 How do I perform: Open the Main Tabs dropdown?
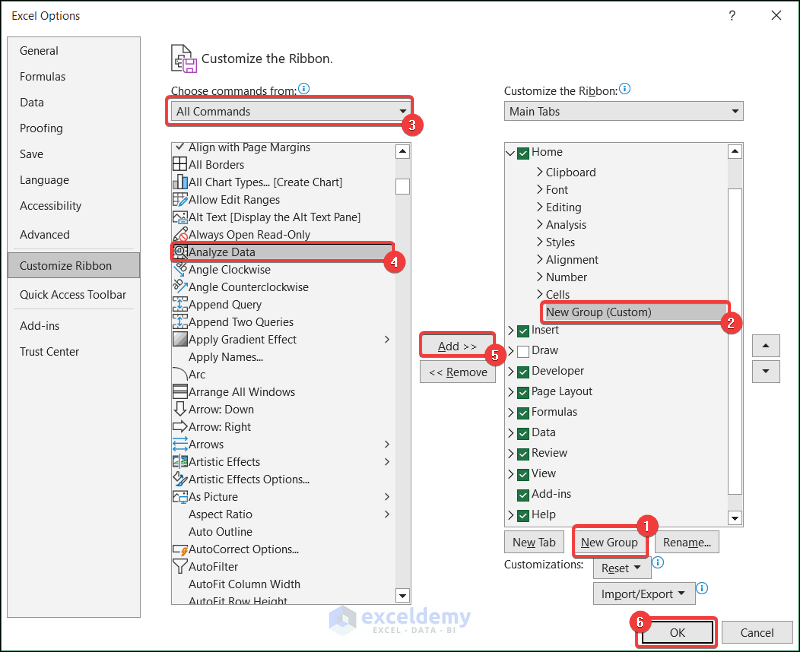[x=623, y=111]
